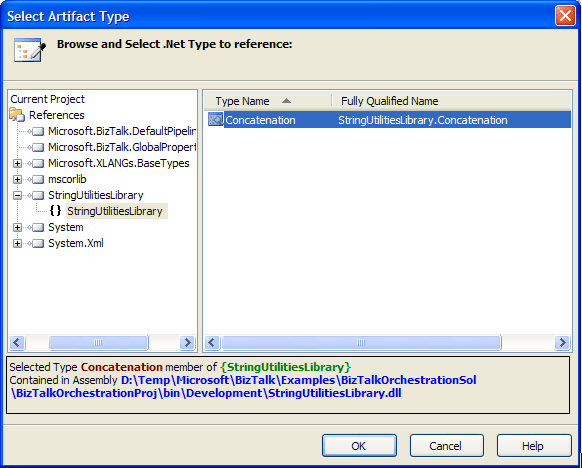This screenshot has width=582, height=468.
Task: Expand the mscorlib assembly node
Action: point(17,179)
